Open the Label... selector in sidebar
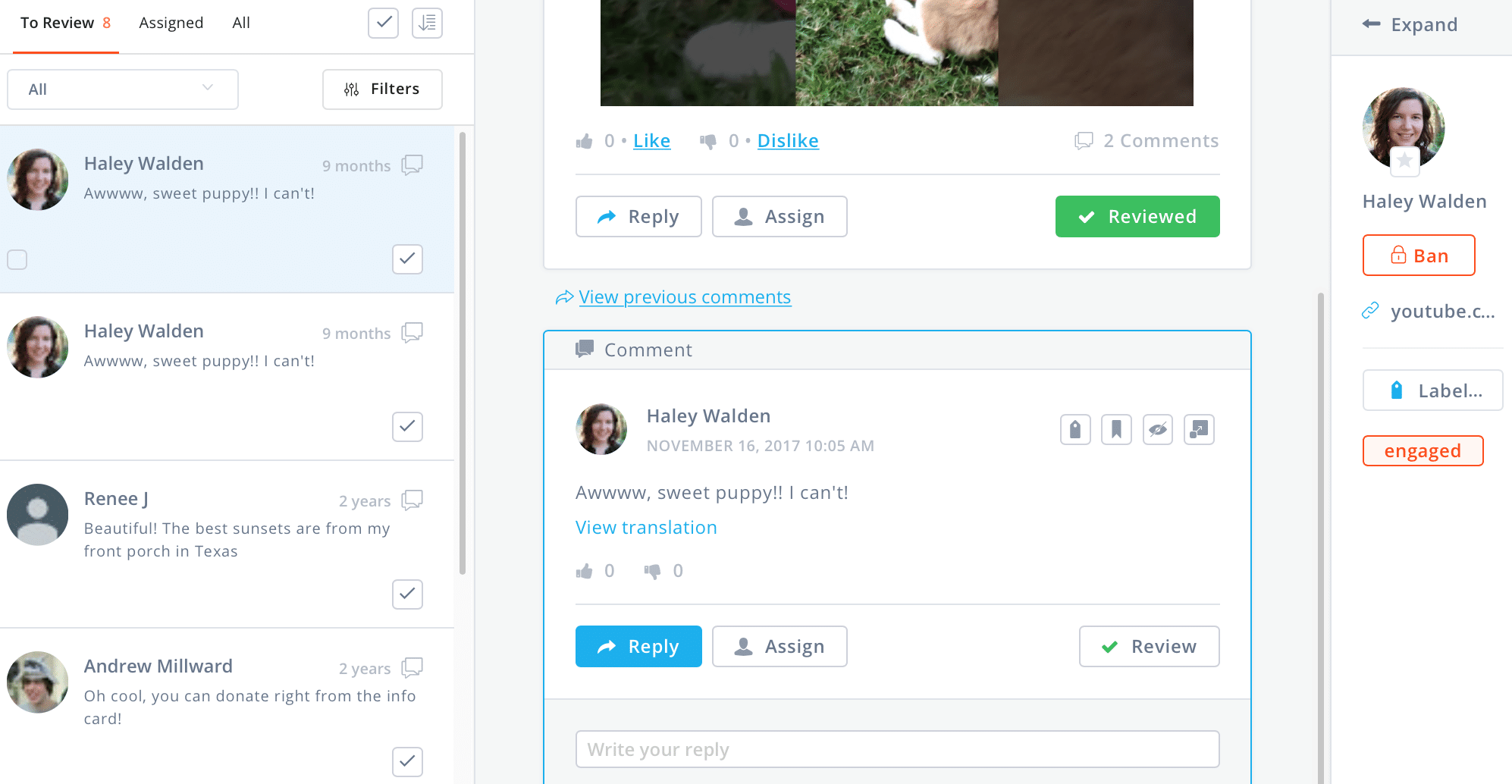This screenshot has height=784, width=1512. [1432, 390]
